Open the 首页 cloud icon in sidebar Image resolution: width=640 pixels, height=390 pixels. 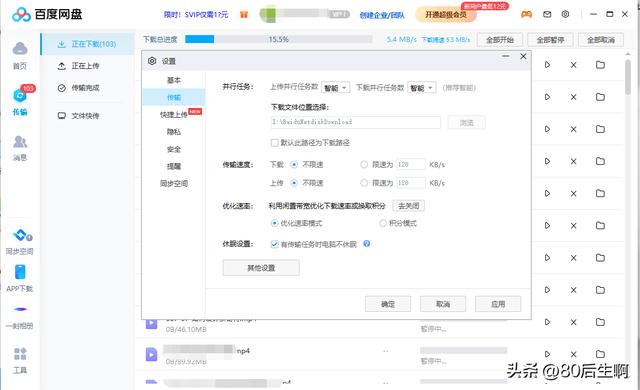(20, 49)
